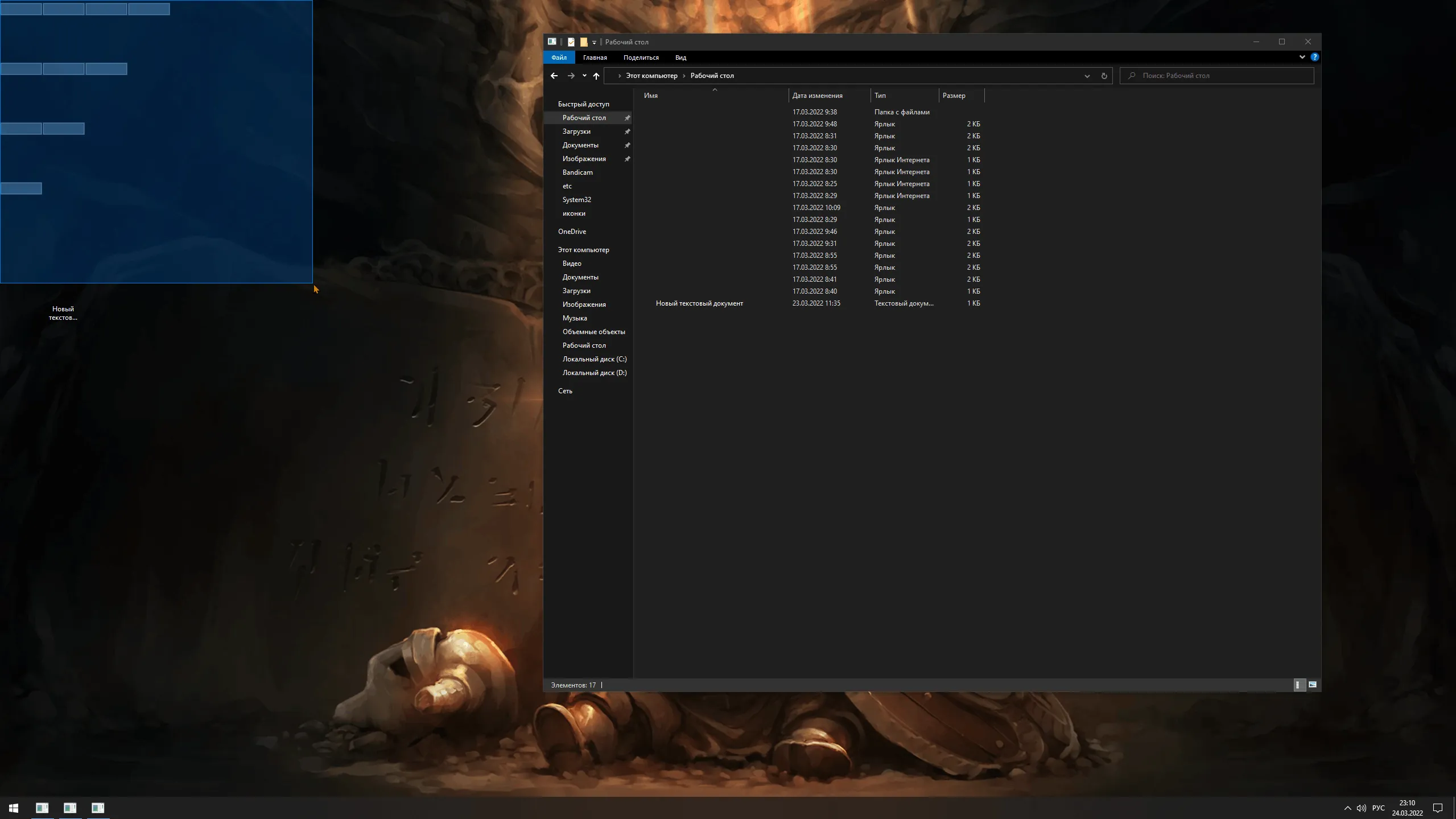
Task: Open etc folder in navigation pane
Action: click(567, 186)
